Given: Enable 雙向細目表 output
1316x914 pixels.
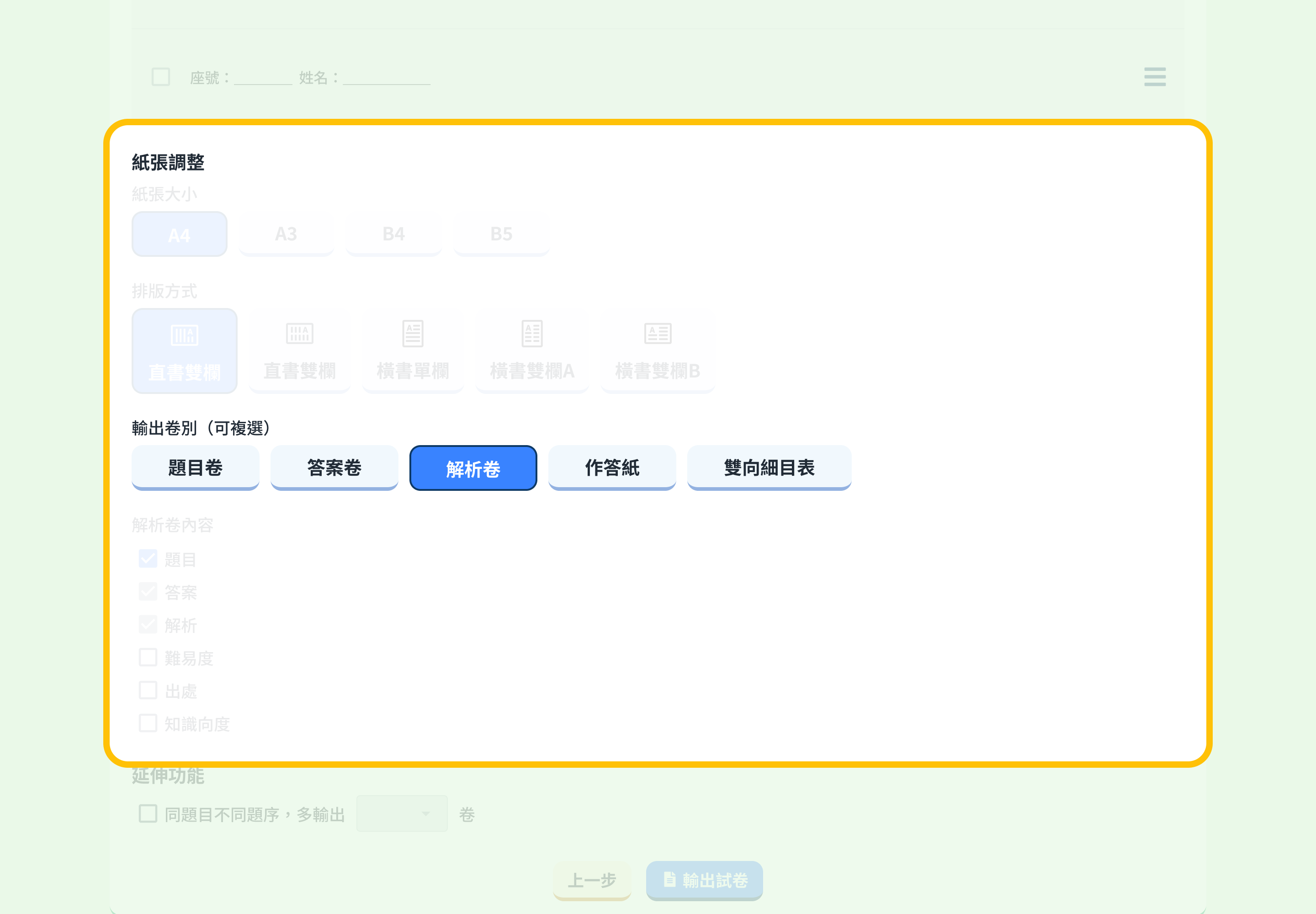Looking at the screenshot, I should (769, 468).
